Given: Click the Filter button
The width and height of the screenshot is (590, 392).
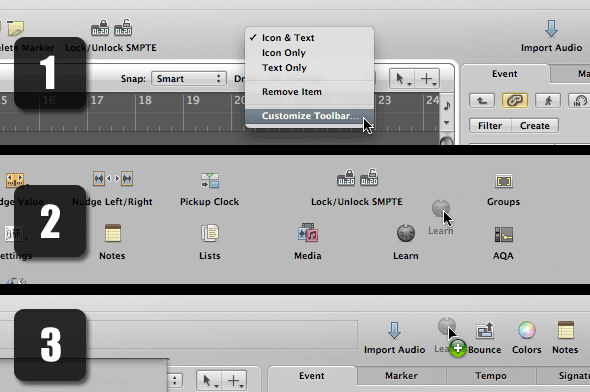Looking at the screenshot, I should [490, 126].
